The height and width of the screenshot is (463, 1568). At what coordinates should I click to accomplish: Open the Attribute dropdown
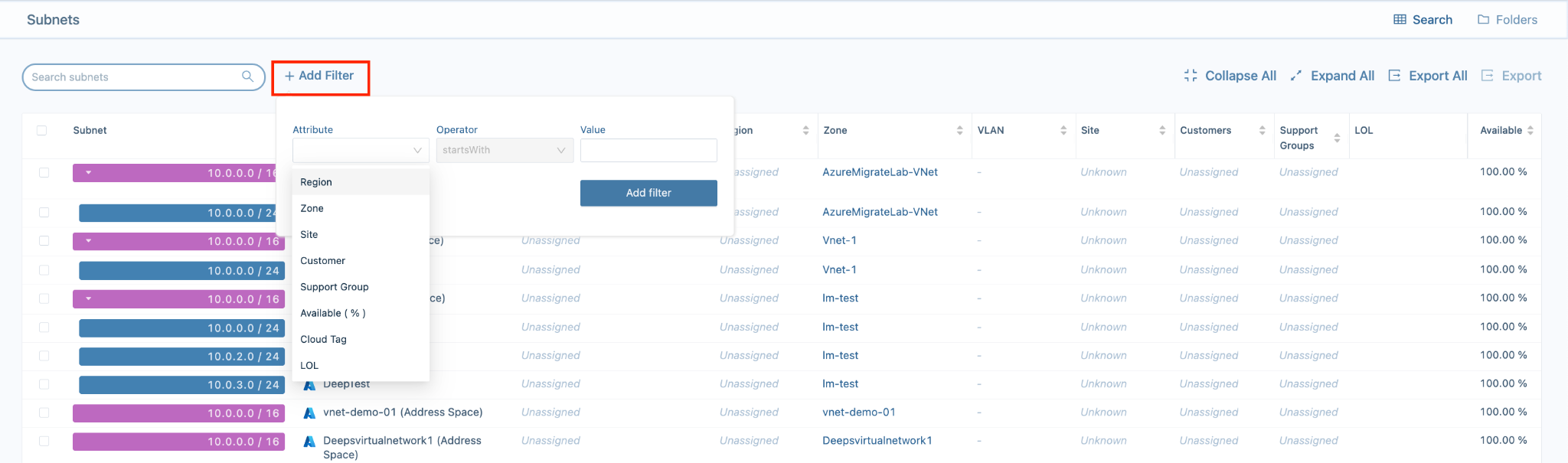pos(361,151)
